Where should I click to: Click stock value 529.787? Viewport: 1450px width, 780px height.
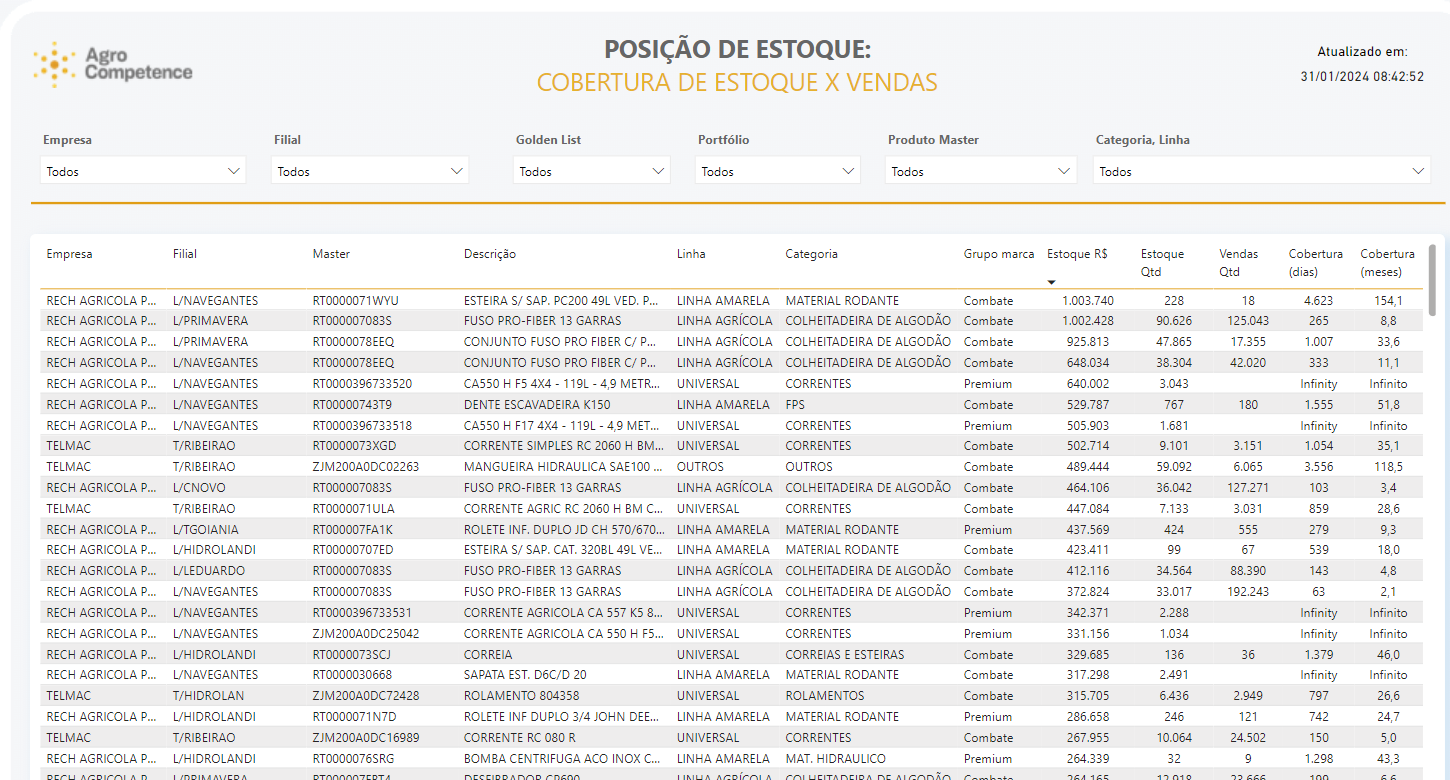[x=1088, y=405]
